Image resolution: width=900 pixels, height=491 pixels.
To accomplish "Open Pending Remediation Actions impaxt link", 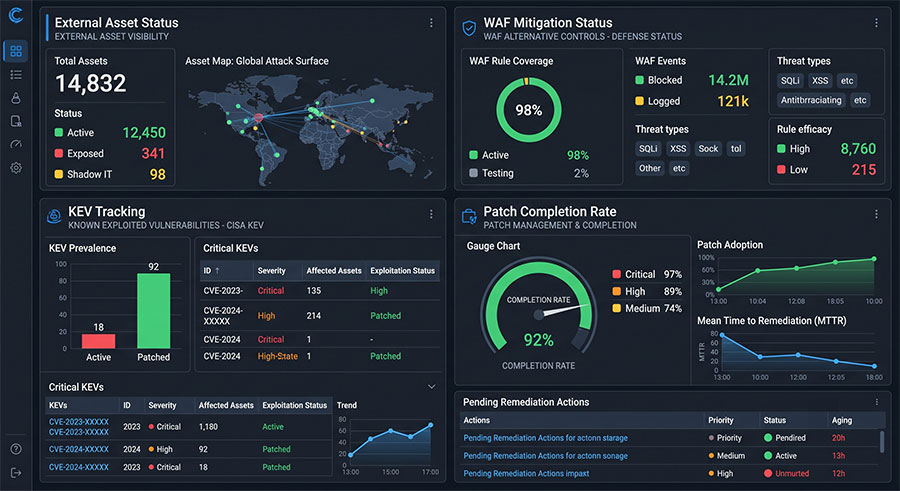I will pyautogui.click(x=526, y=473).
